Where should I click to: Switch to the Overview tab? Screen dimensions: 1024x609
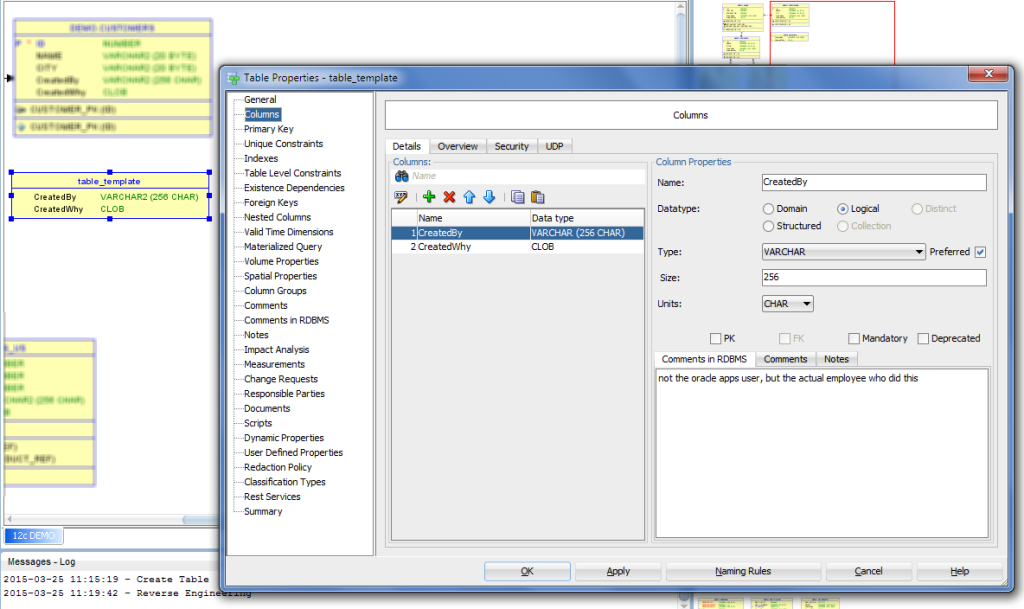458,146
